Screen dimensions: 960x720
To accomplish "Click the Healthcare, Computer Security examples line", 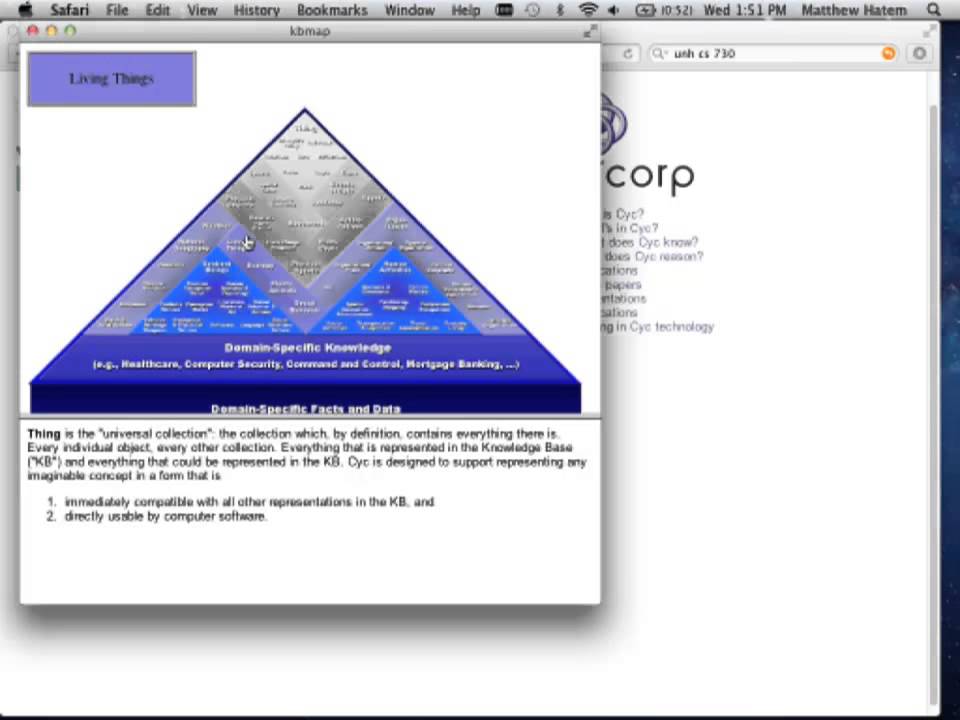I will (306, 364).
